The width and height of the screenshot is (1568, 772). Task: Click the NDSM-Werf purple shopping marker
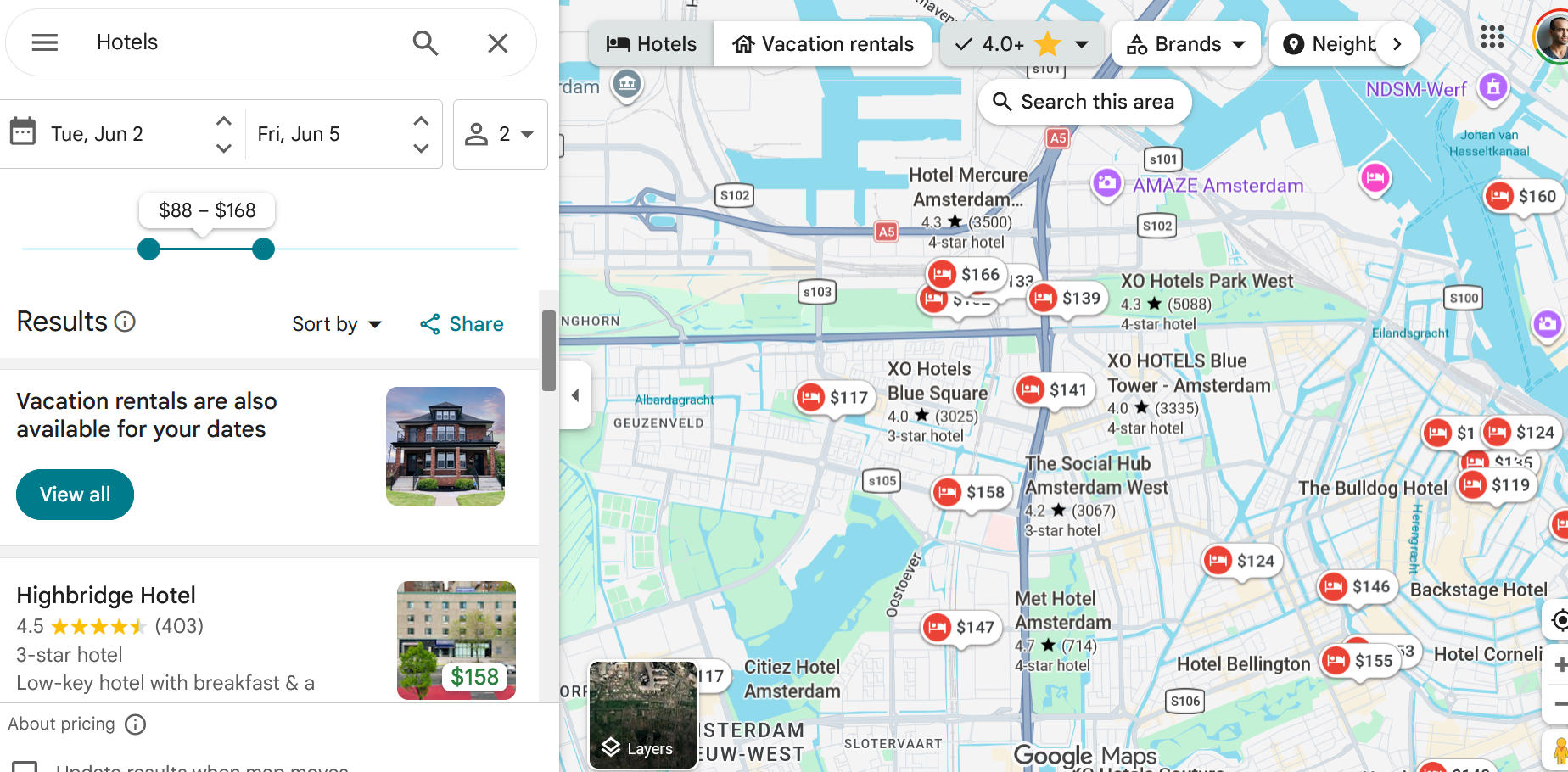pos(1493,87)
